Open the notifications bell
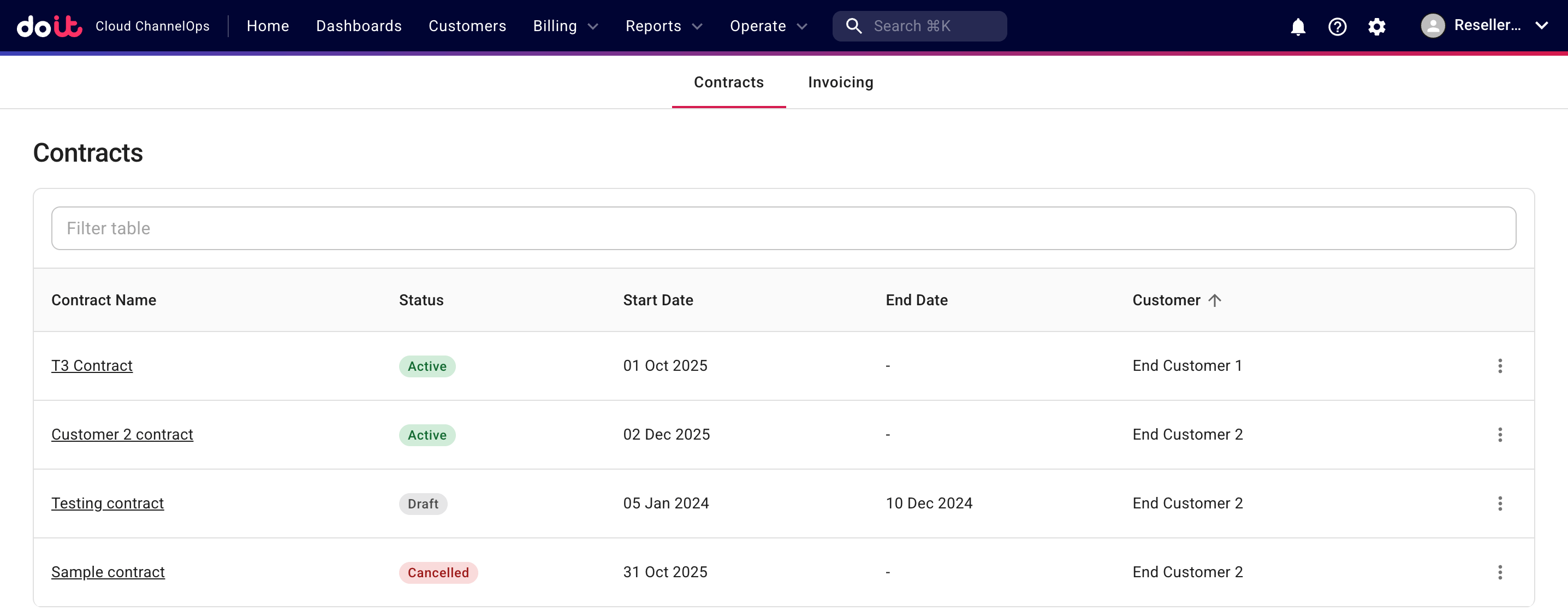The height and width of the screenshot is (616, 1568). 1298,26
